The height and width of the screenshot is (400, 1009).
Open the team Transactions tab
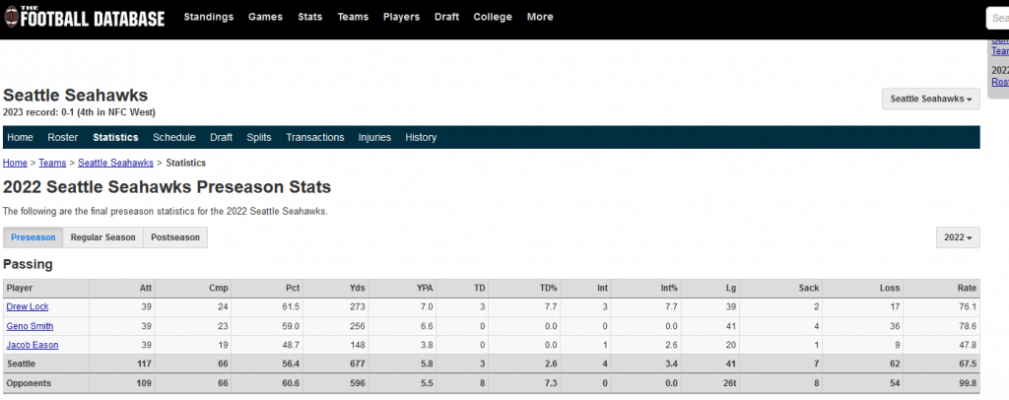click(315, 137)
